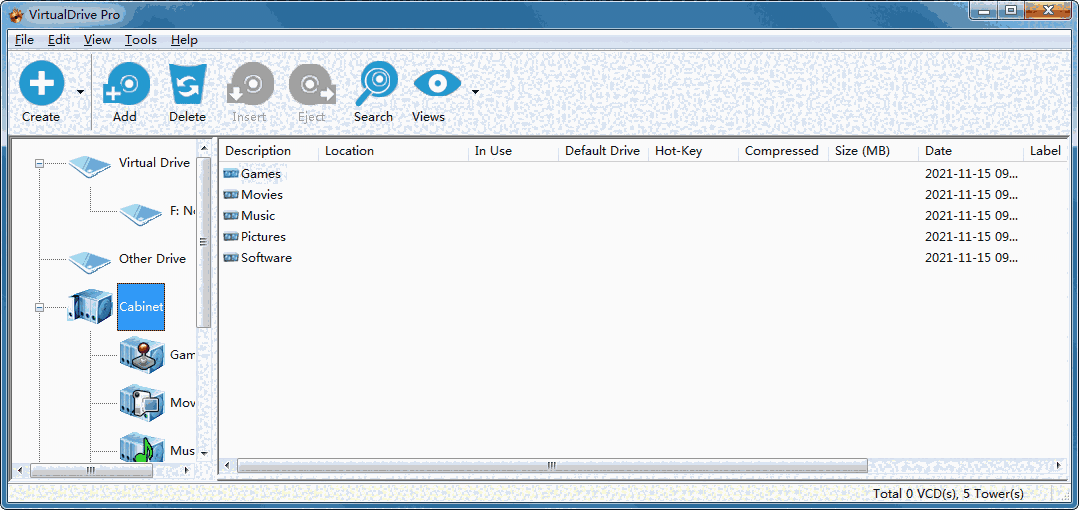Collapse the Cabinet tree node
The height and width of the screenshot is (510, 1079).
point(40,307)
